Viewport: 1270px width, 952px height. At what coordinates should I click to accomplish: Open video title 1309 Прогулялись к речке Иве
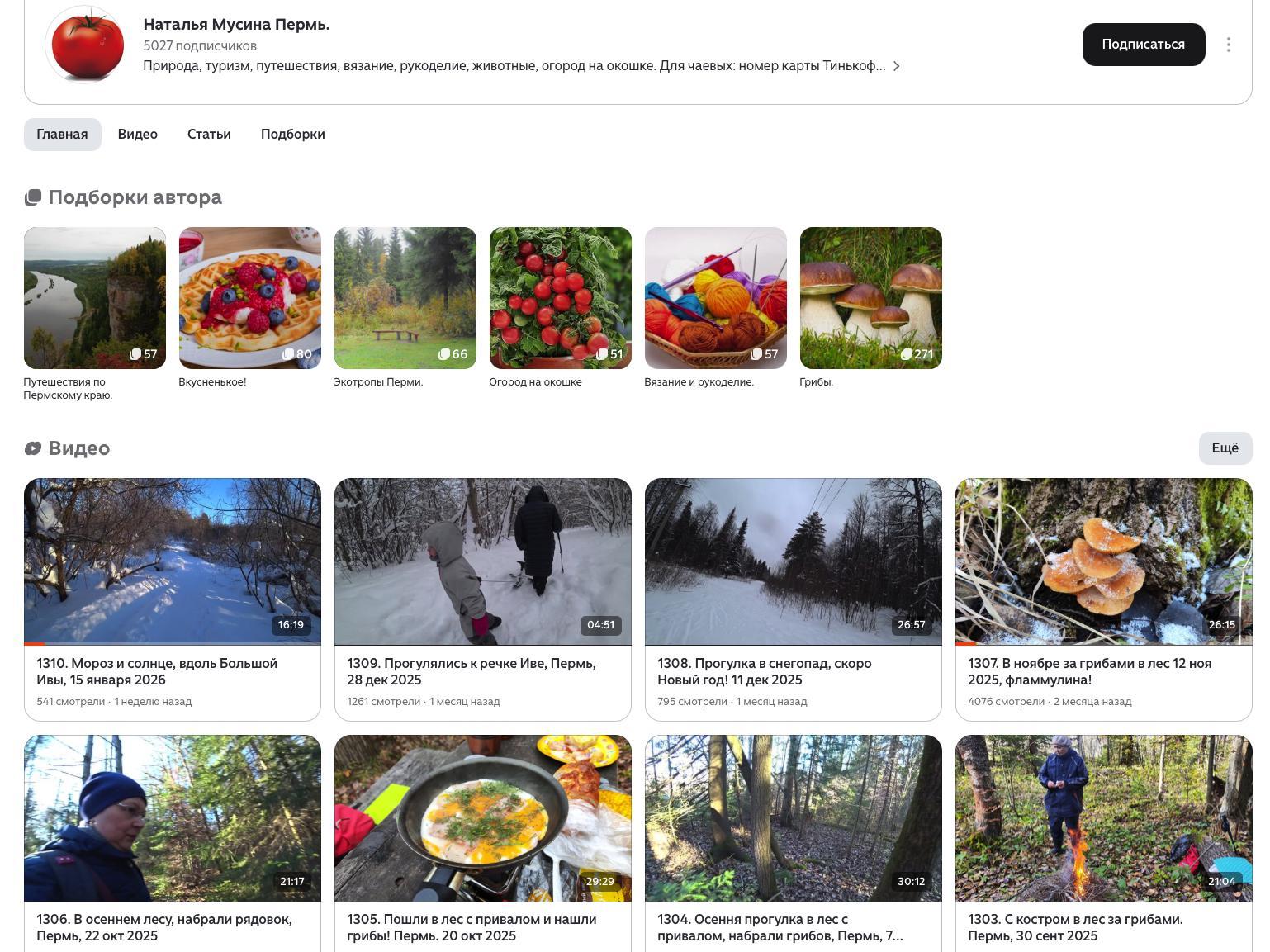[471, 671]
